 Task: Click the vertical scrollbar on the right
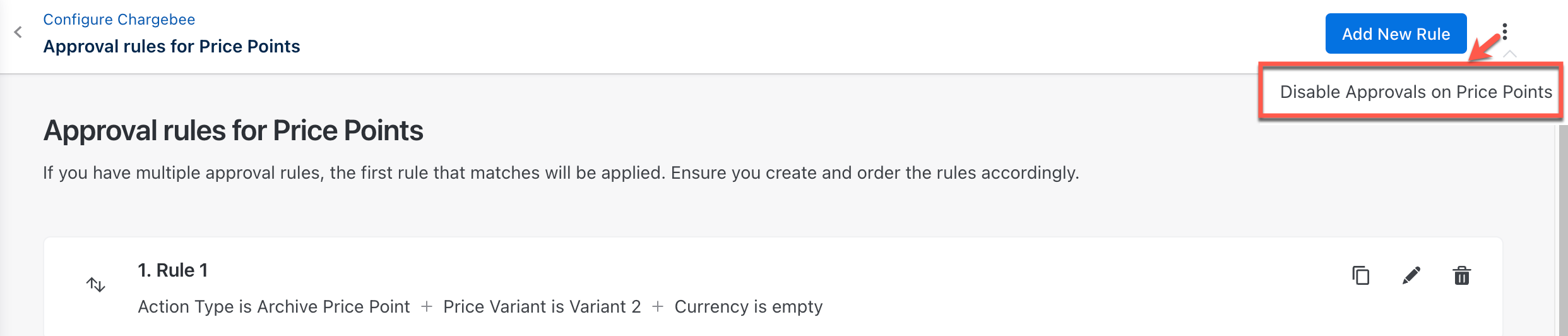click(1563, 227)
